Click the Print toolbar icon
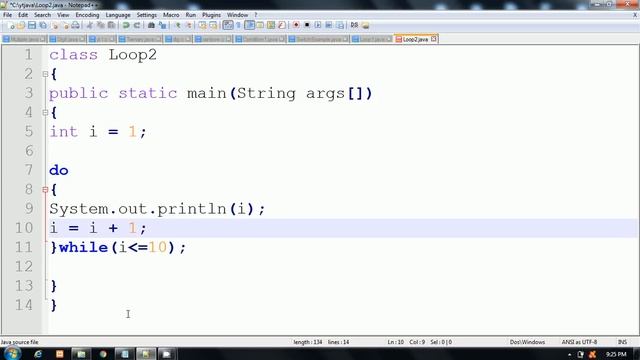 coord(76,25)
